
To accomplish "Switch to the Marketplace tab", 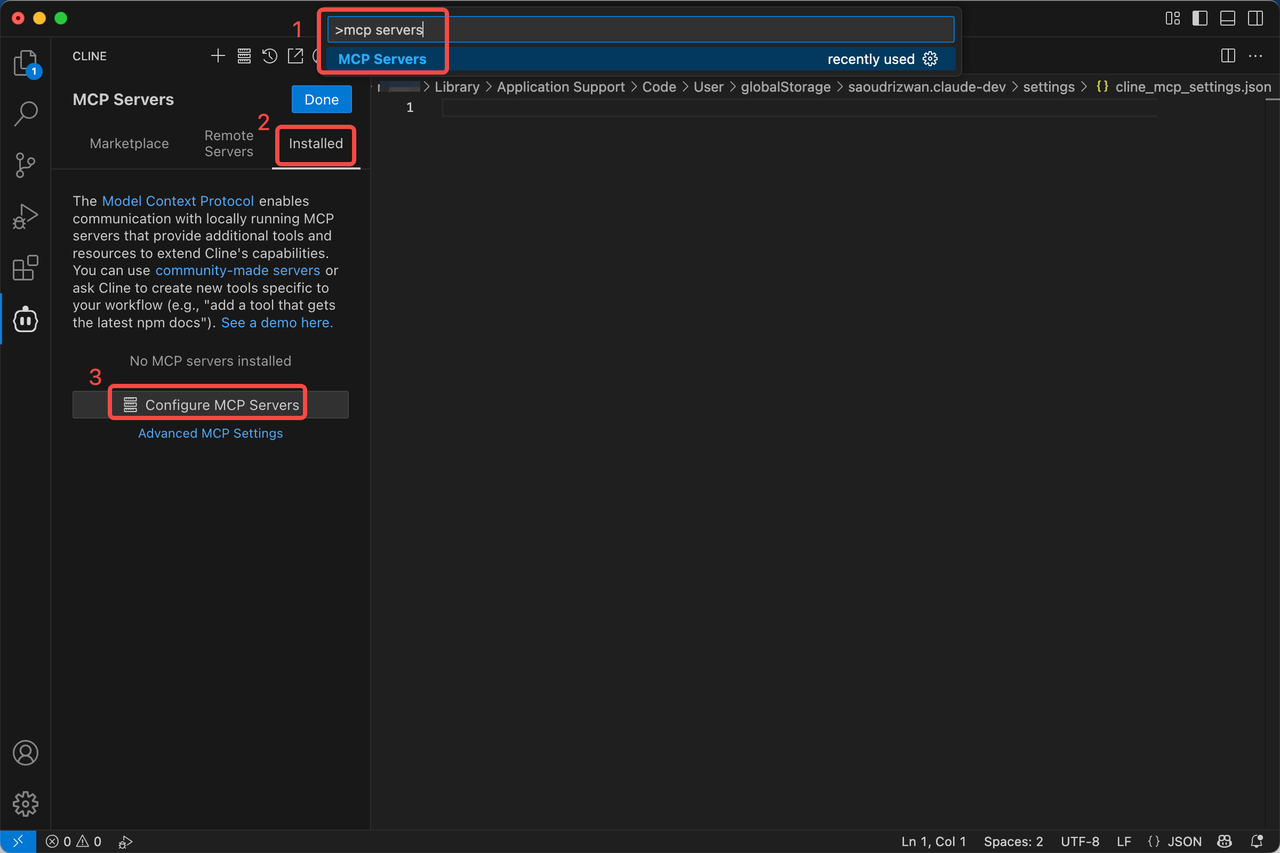I will [129, 143].
